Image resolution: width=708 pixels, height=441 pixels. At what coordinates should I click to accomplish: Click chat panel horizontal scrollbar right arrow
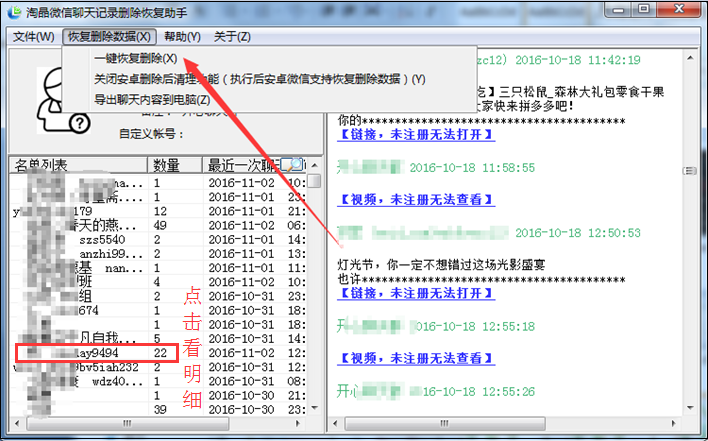tap(673, 423)
